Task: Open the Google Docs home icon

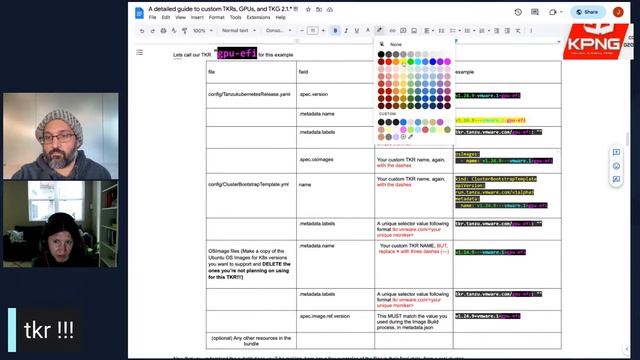Action: point(139,13)
